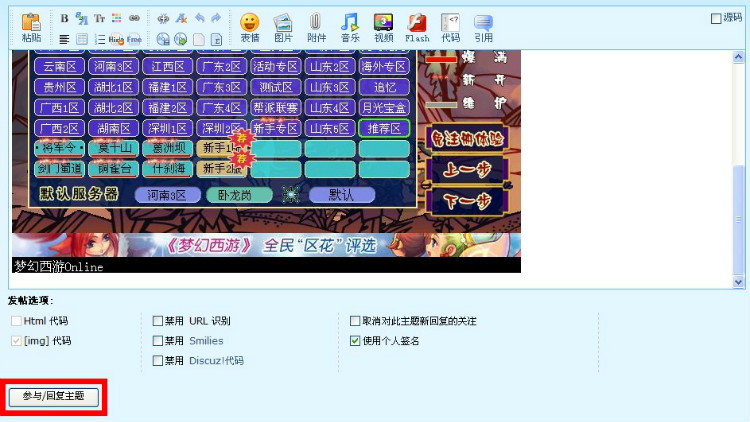The image size is (750, 422).
Task: Click the 粘贴 paste icon
Action: [32, 28]
